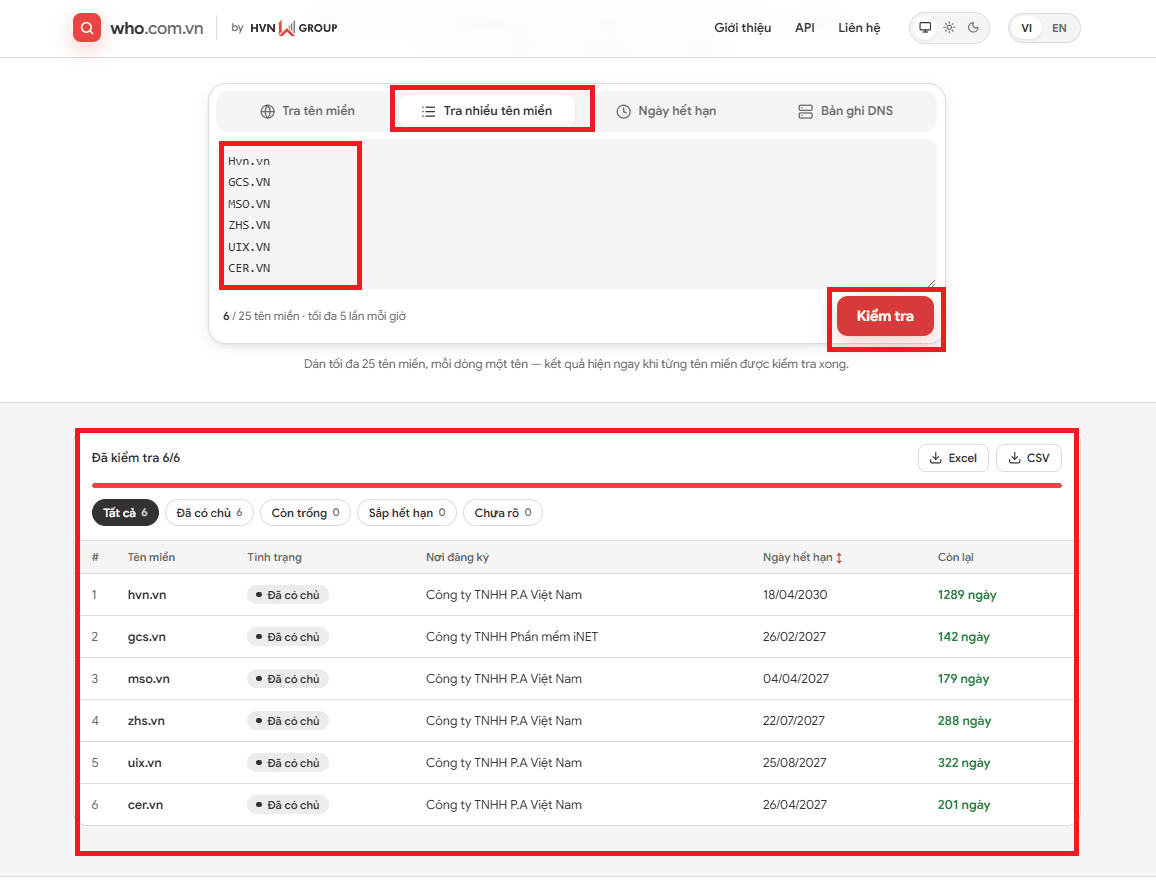Click the uix.vn domain name

[144, 763]
